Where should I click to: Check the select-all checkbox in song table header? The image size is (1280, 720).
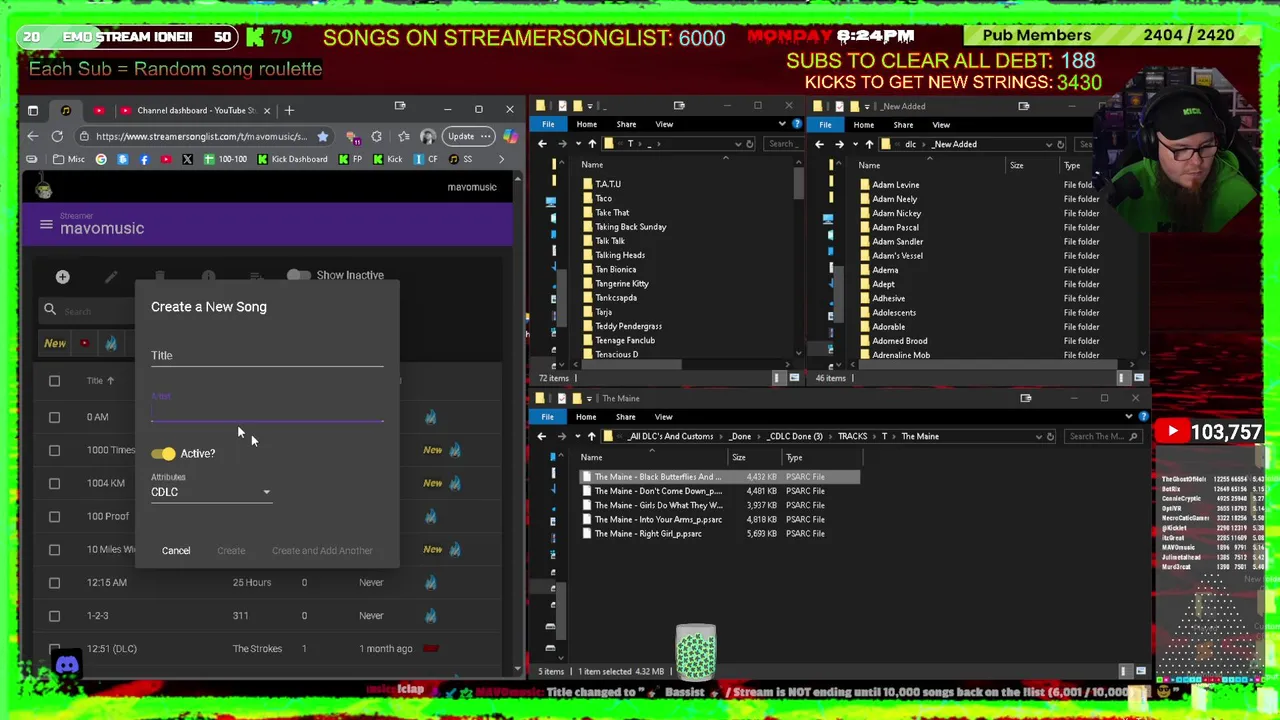[54, 381]
